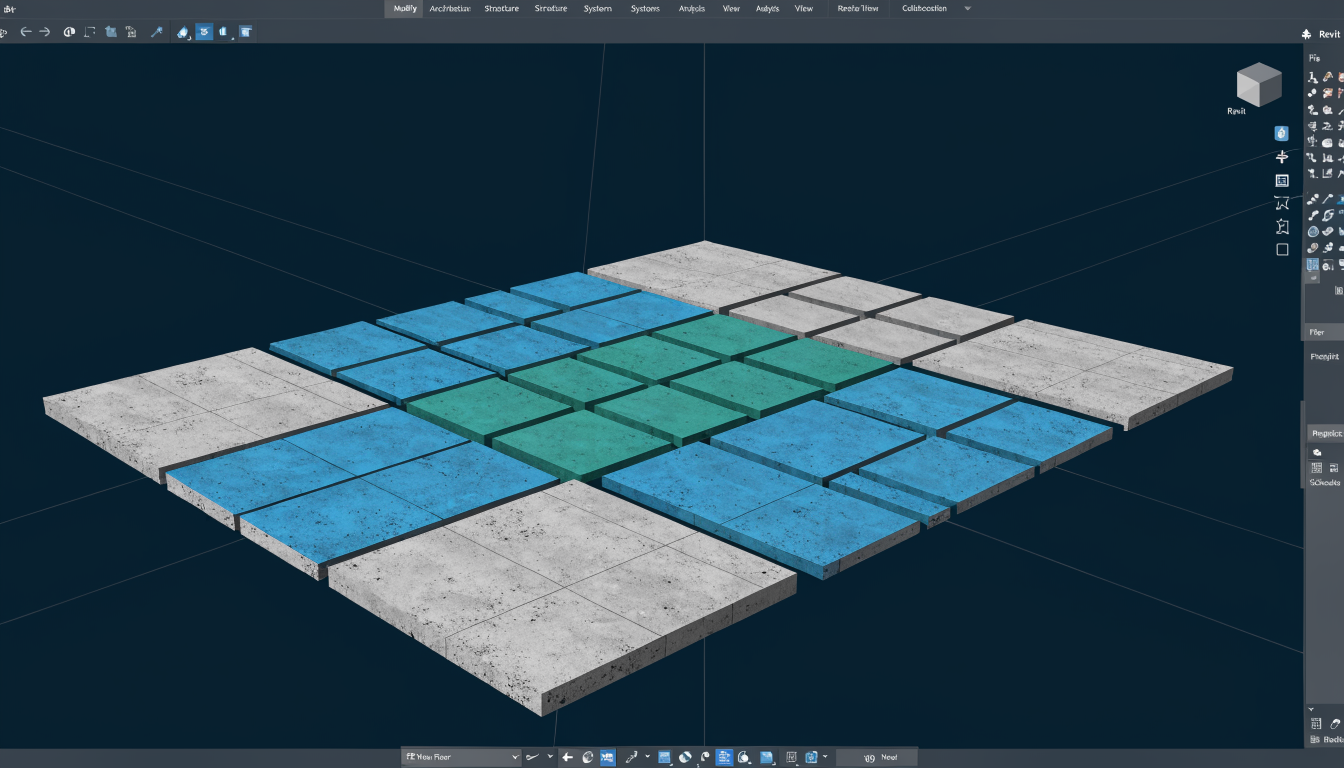Toggle the highlighted blue list icon in bottom toolbar

[724, 758]
